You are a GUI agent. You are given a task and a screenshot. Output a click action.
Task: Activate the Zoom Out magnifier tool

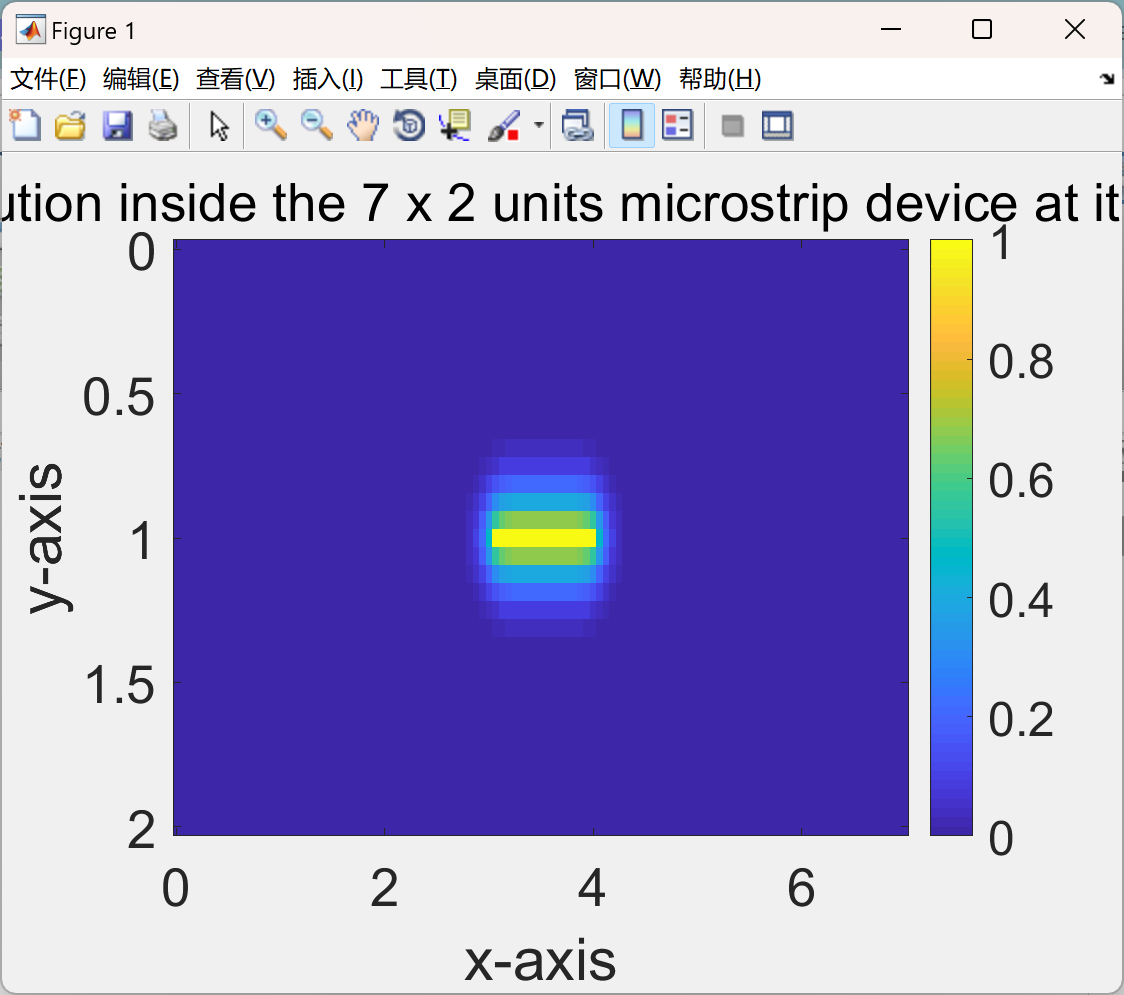point(317,126)
